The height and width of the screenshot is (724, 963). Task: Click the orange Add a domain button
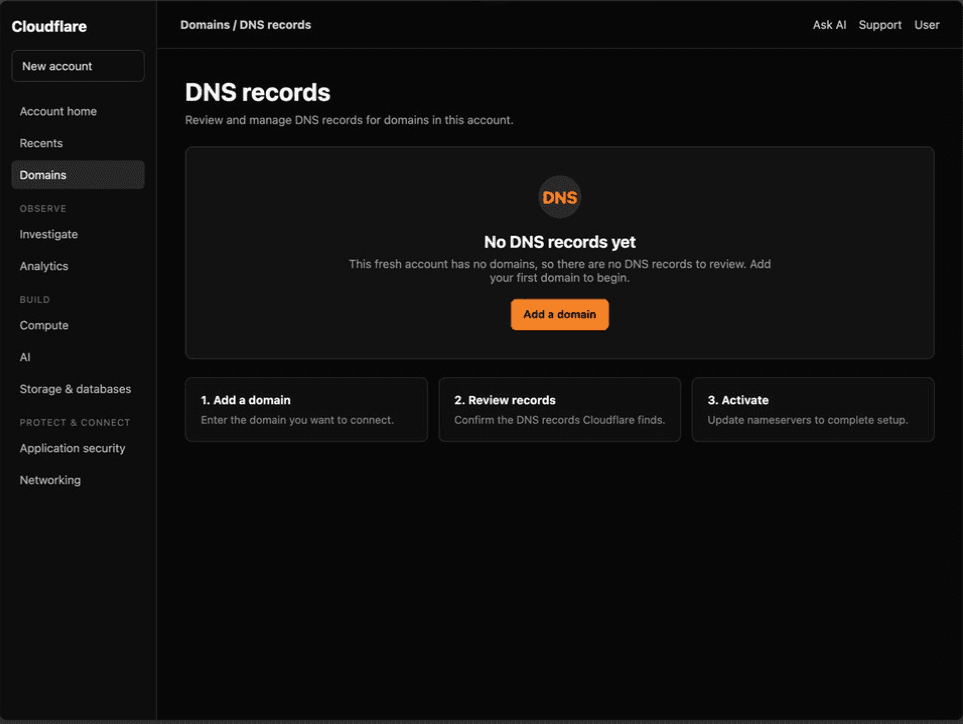pyautogui.click(x=559, y=314)
